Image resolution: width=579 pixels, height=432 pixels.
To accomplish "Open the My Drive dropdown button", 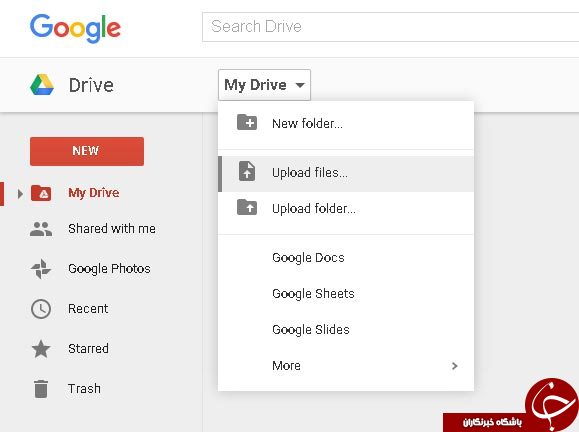I will pyautogui.click(x=264, y=85).
